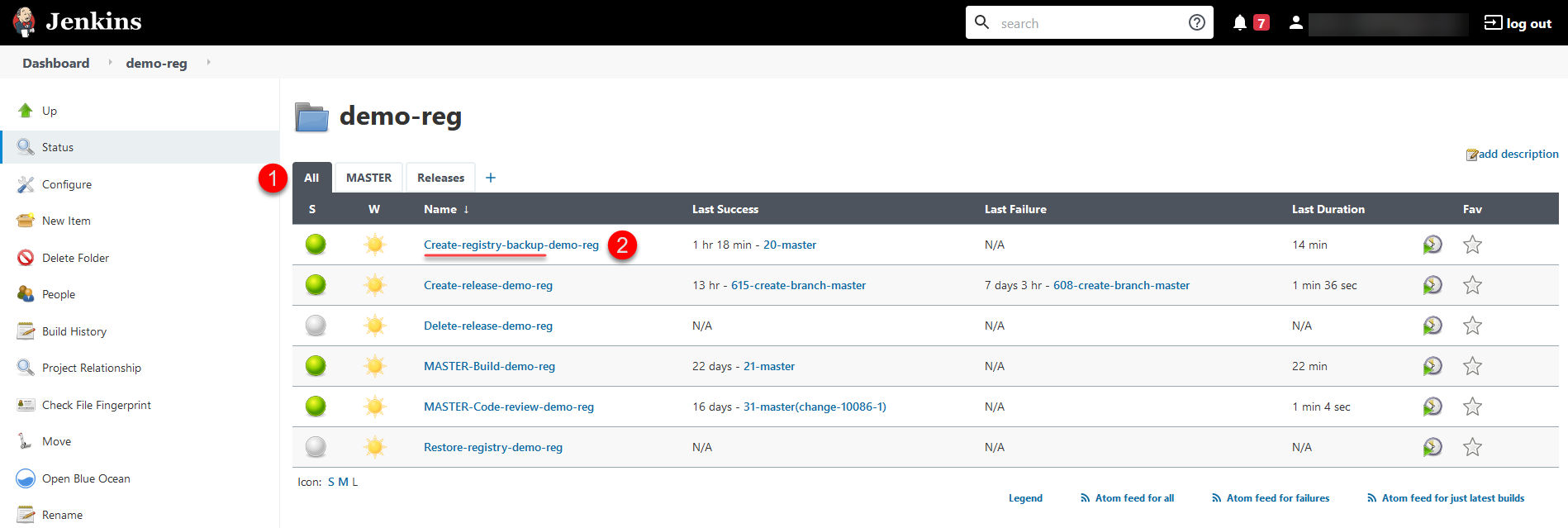Click the search help question mark icon
Screen dimensions: 1568x528
1197,22
